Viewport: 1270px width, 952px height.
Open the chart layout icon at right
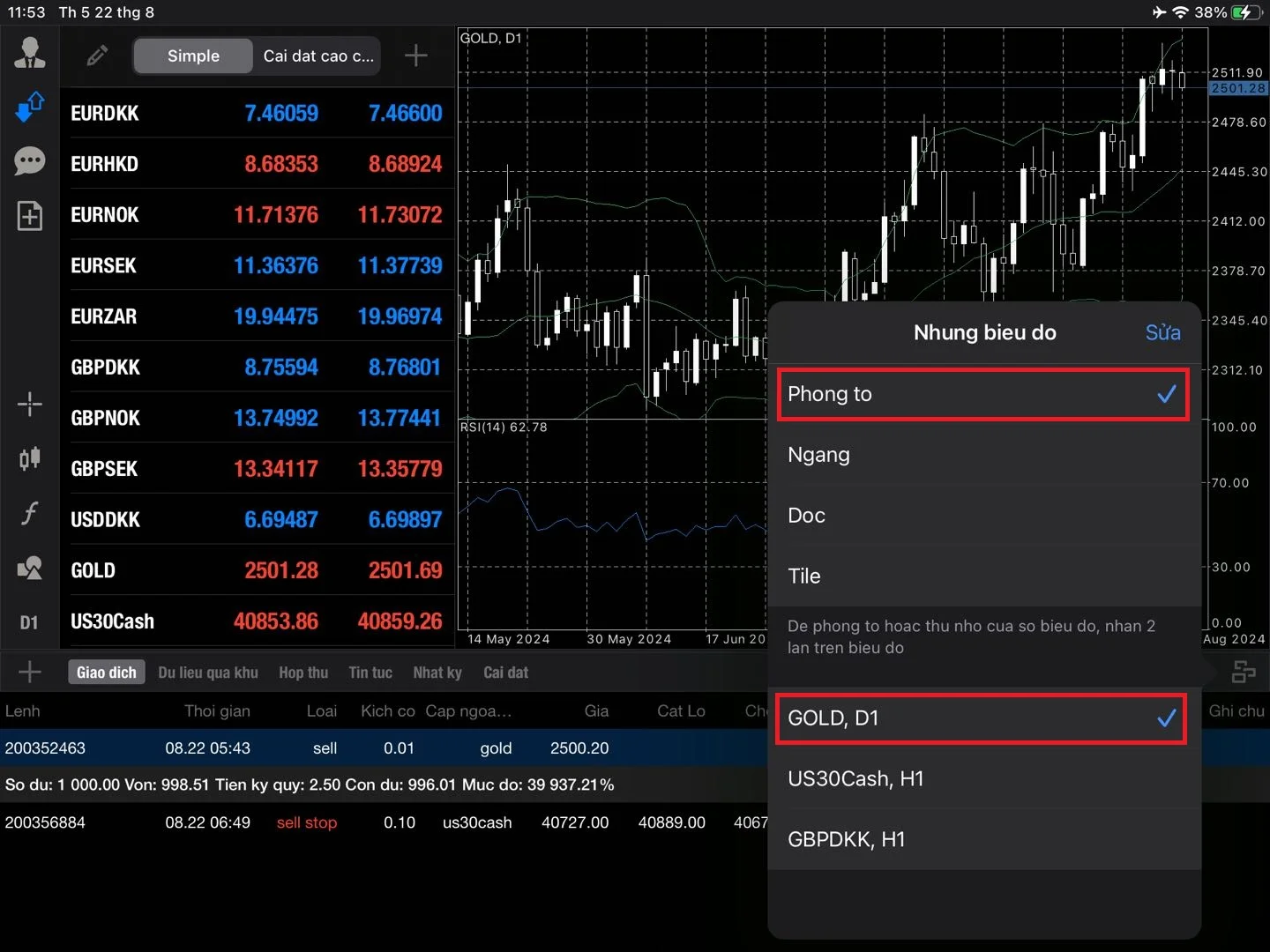coord(1244,672)
